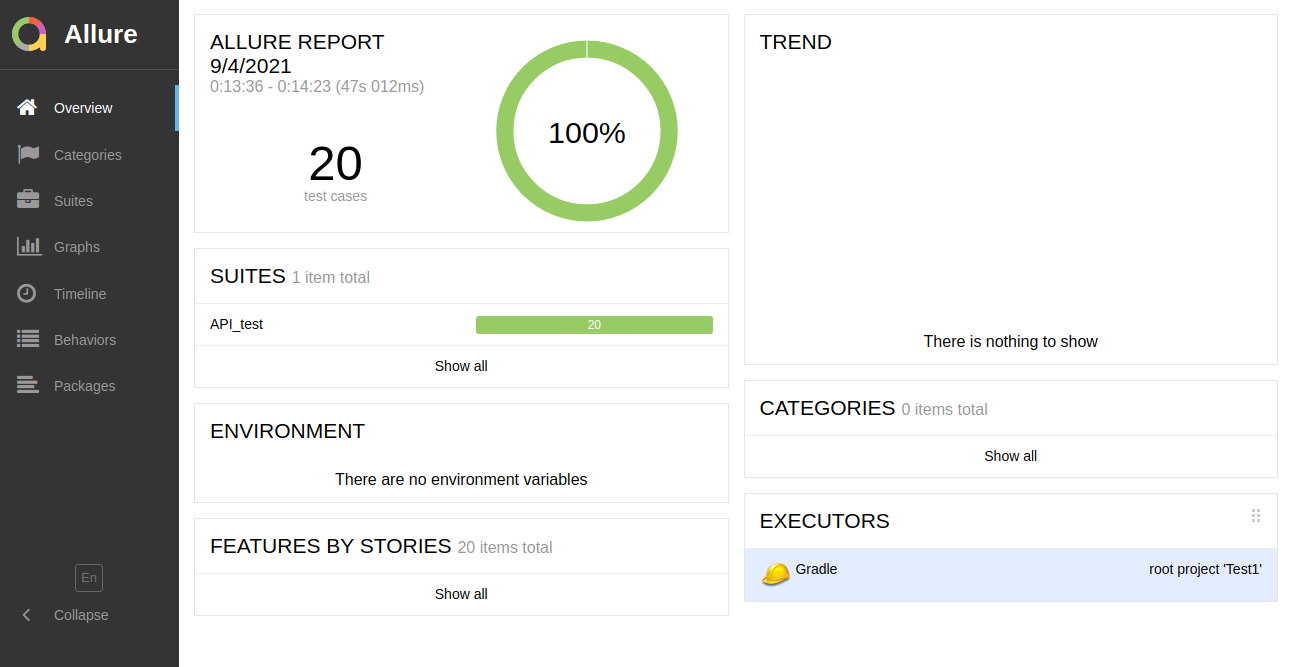
Task: Switch to the Suites tab label
Action: pyautogui.click(x=73, y=201)
